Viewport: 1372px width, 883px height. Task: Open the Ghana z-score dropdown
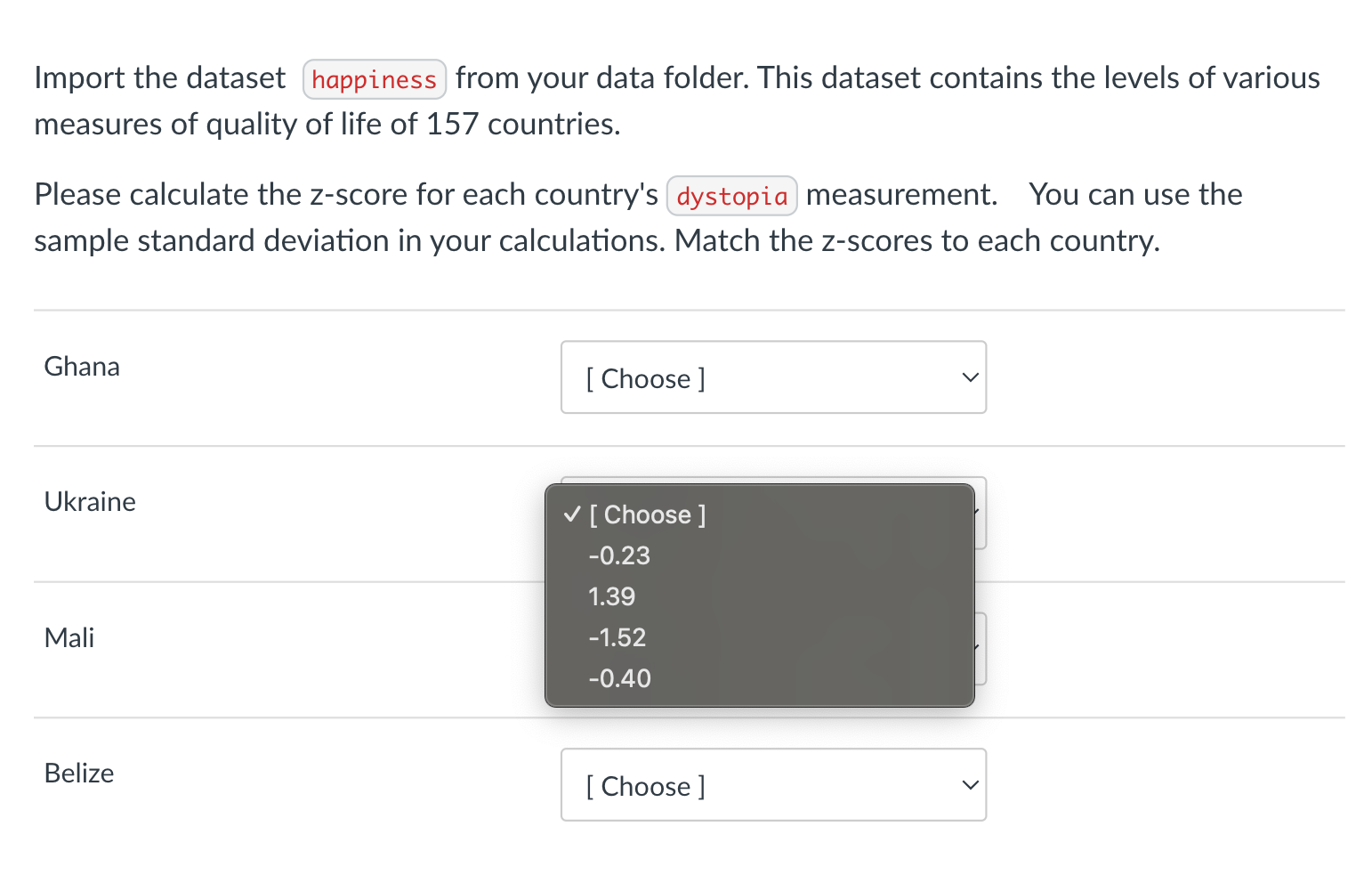[x=772, y=377]
